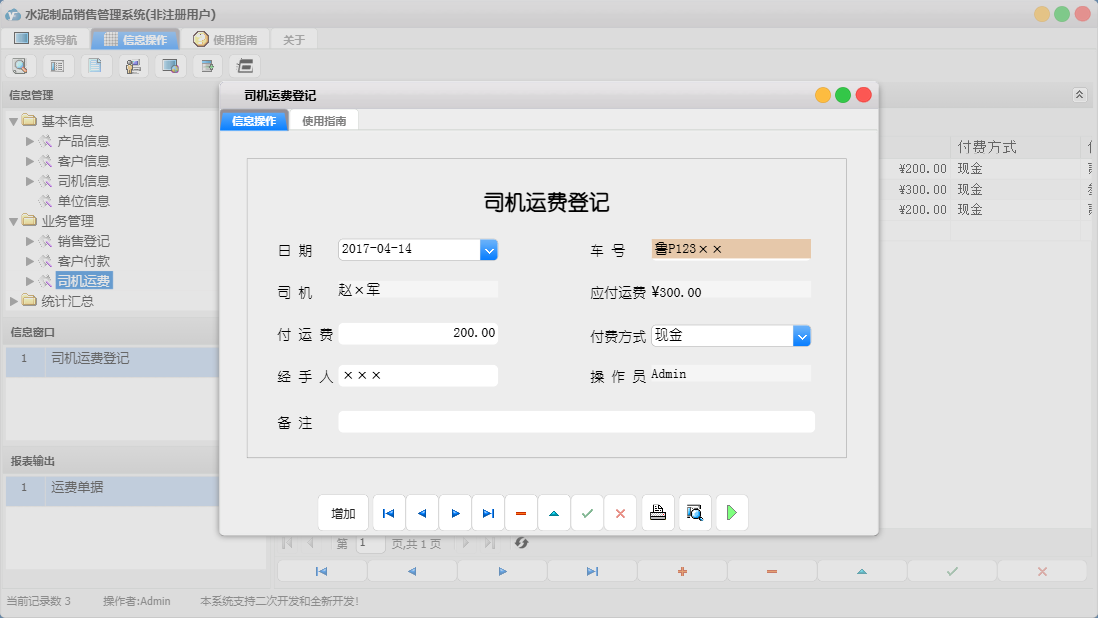The width and height of the screenshot is (1098, 618).
Task: Switch to the 系统导航 tab
Action: [x=44, y=39]
